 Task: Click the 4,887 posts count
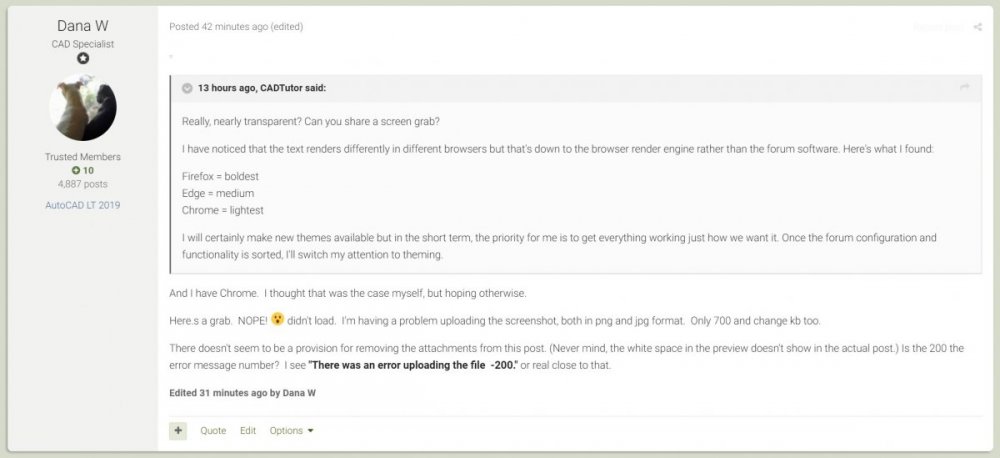(84, 184)
